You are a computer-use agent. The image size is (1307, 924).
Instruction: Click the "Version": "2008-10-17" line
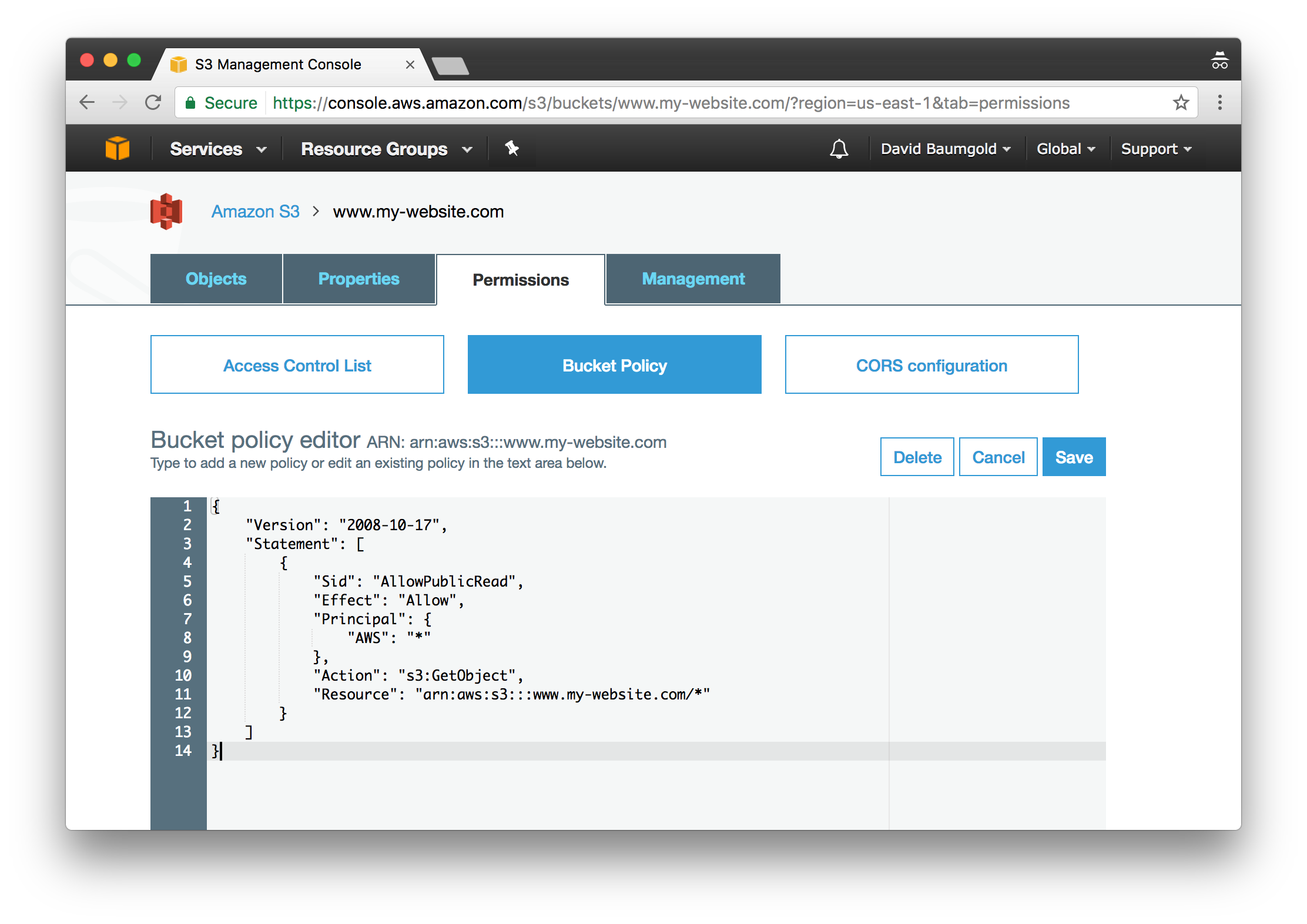tap(347, 525)
